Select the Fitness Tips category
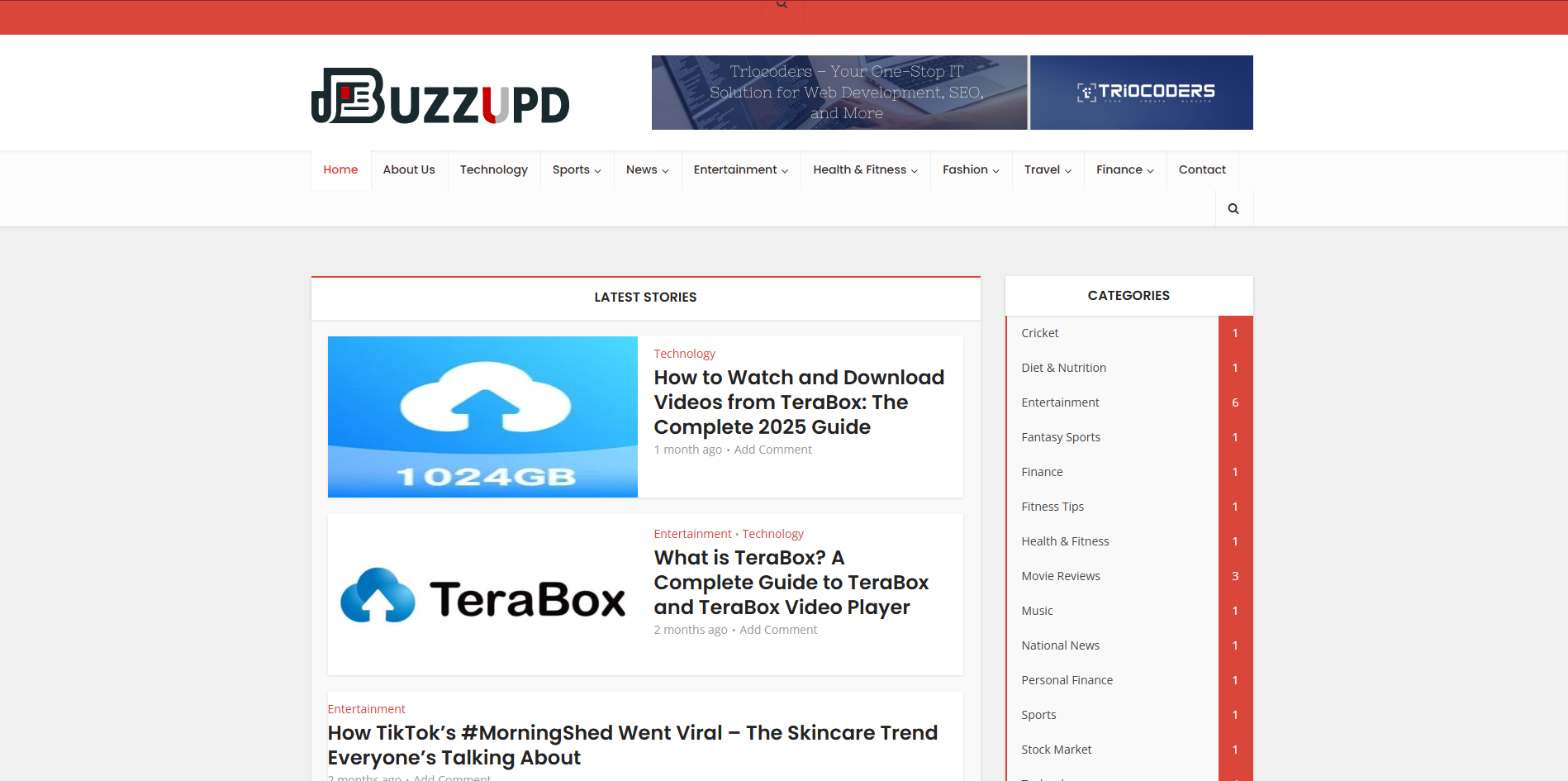Viewport: 1568px width, 781px height. click(x=1052, y=507)
